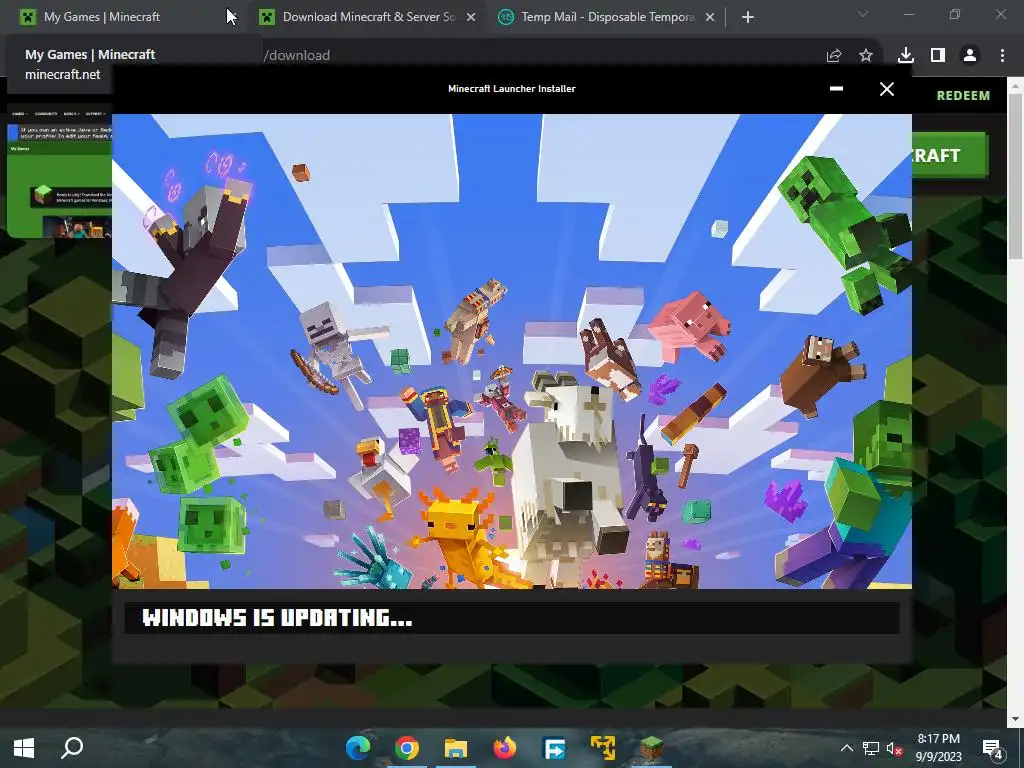Toggle Chrome side panel icon
1024x768 pixels.
pos(938,56)
